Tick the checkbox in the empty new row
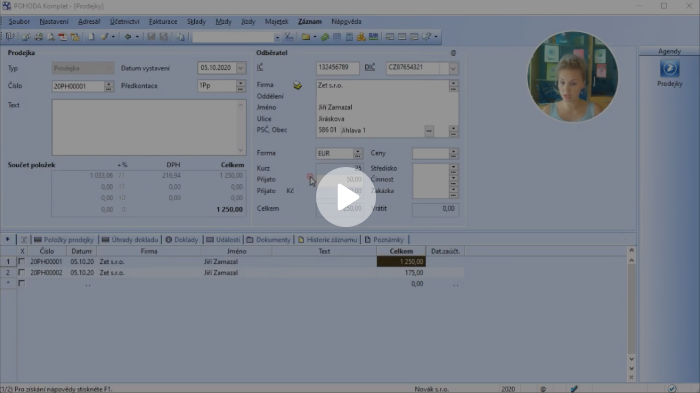Screen dimensions: 700x393 click(x=21, y=283)
